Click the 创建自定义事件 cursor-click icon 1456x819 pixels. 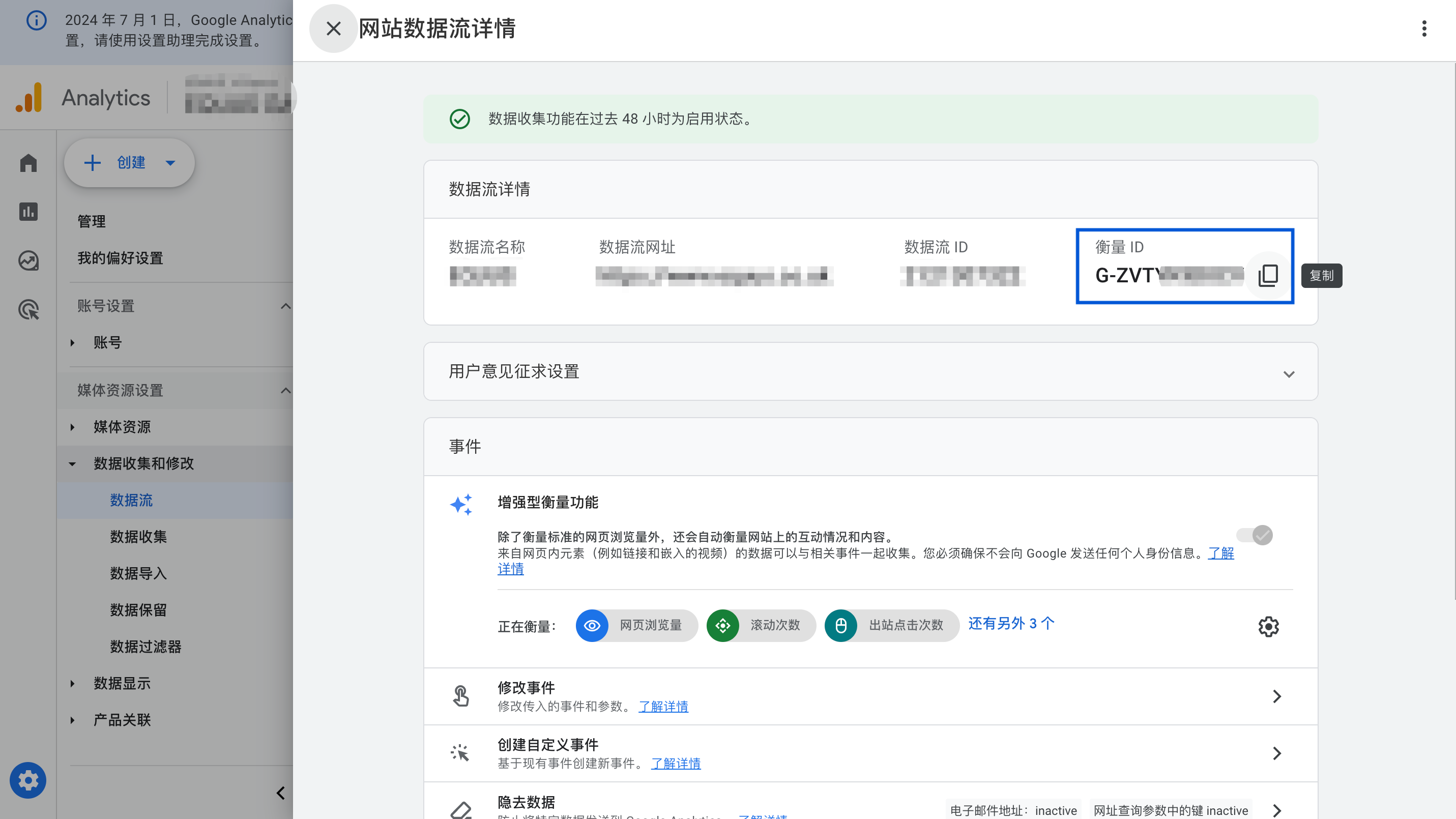tap(460, 753)
